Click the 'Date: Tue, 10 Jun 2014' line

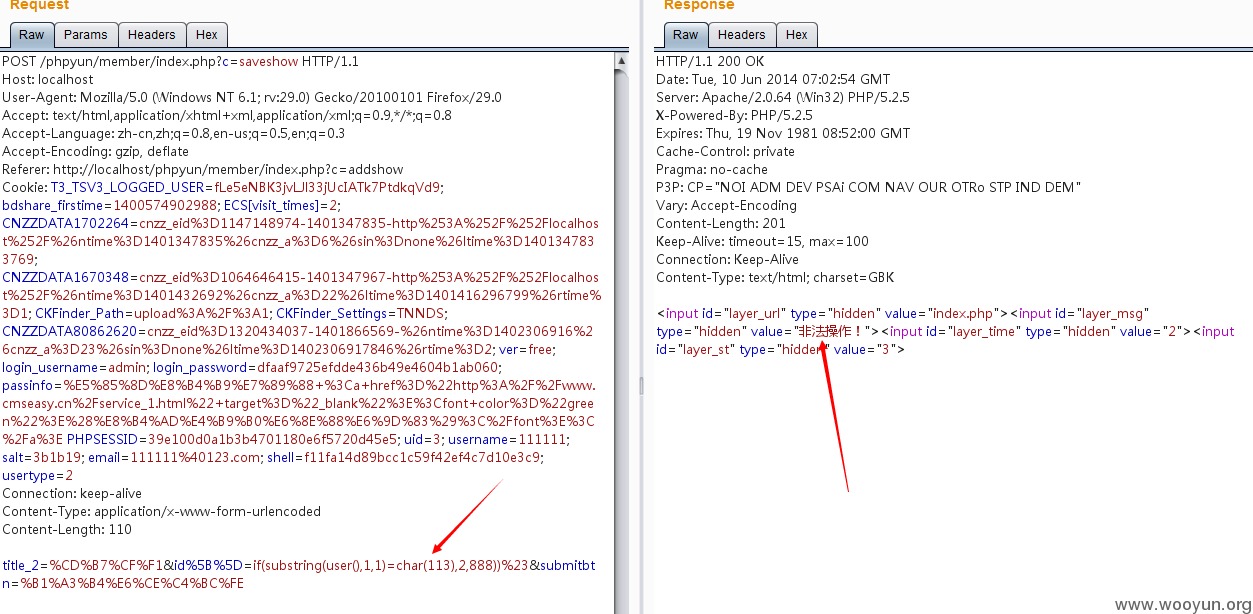773,79
